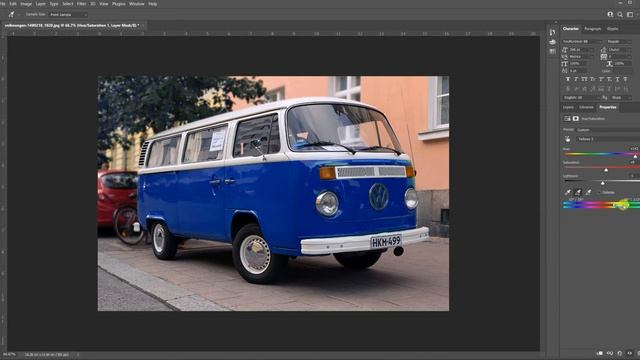
Task: Open the Plugins menu
Action: pyautogui.click(x=118, y=4)
